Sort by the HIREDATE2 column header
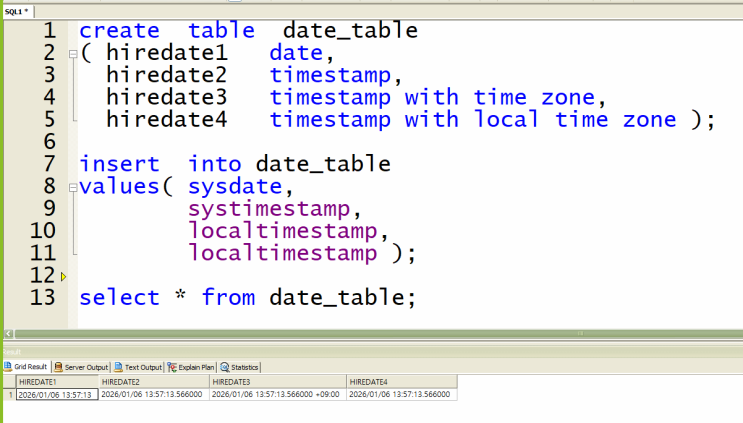743x423 pixels. [154, 381]
